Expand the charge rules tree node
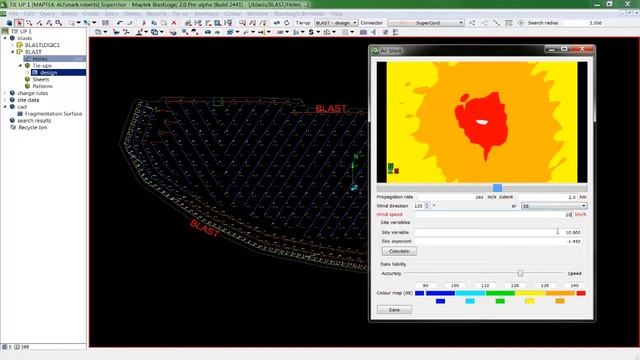This screenshot has width=640, height=360. 5,93
